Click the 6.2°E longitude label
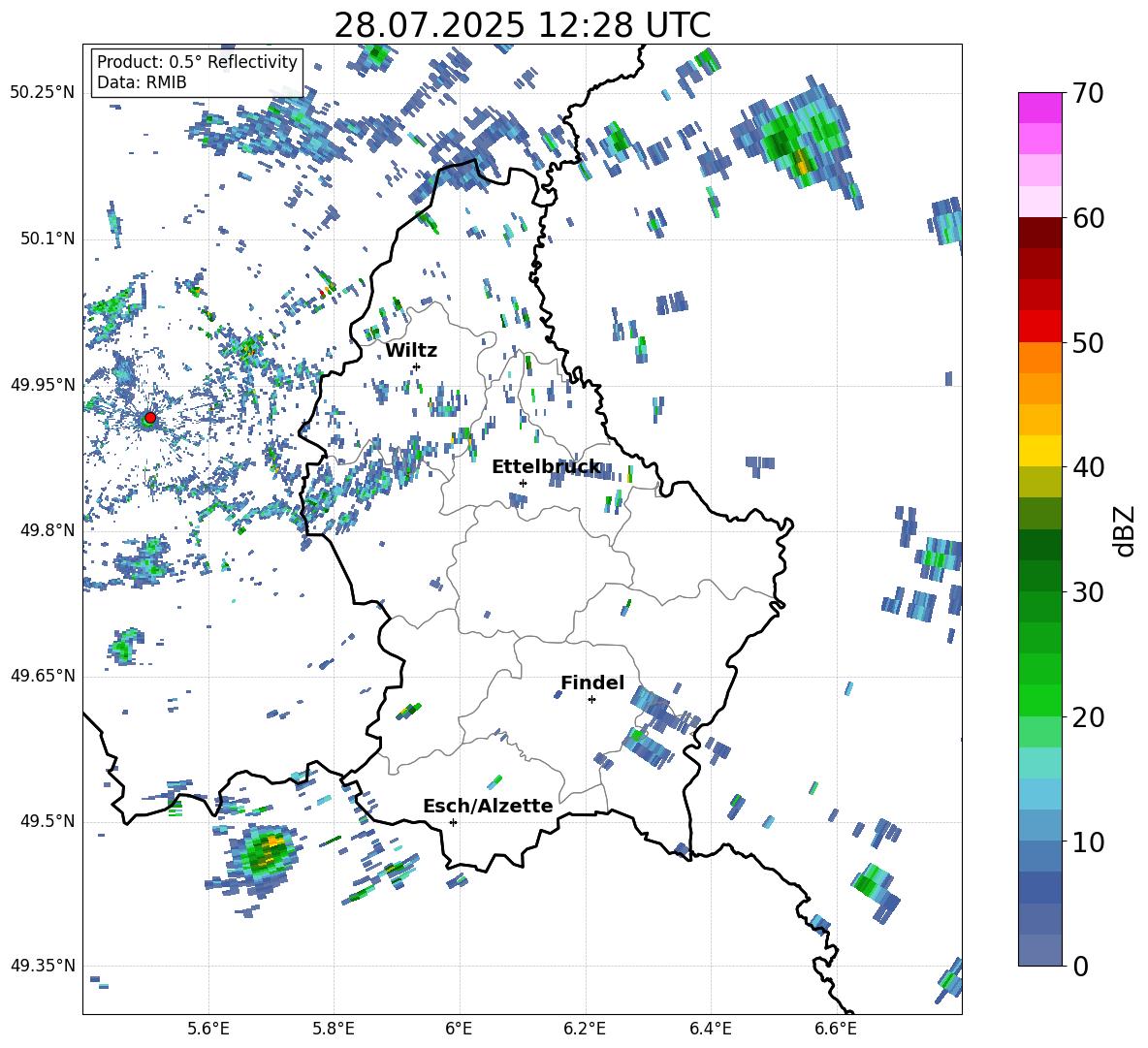1148x1048 pixels. click(585, 1030)
